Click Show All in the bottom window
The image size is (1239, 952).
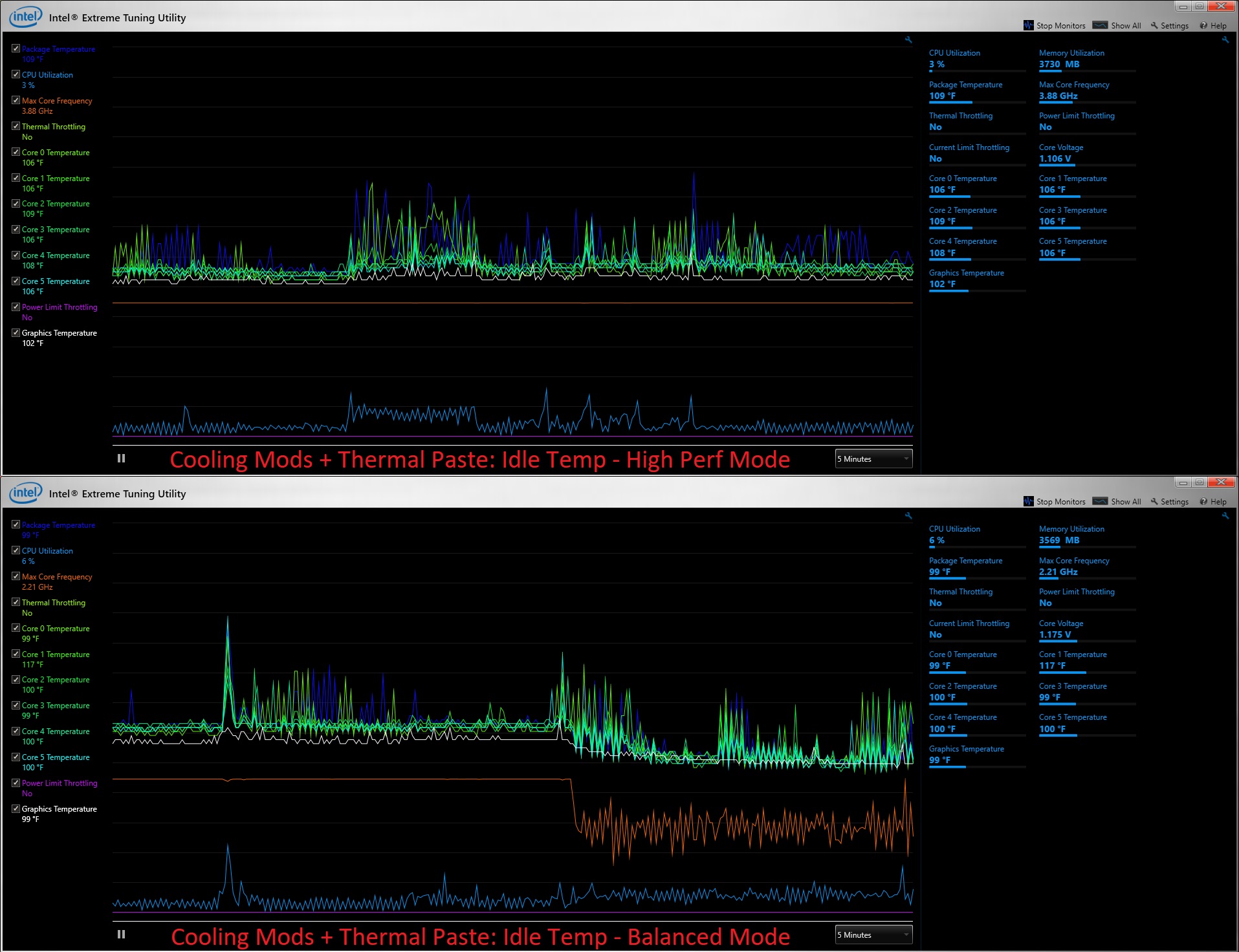pyautogui.click(x=1117, y=502)
